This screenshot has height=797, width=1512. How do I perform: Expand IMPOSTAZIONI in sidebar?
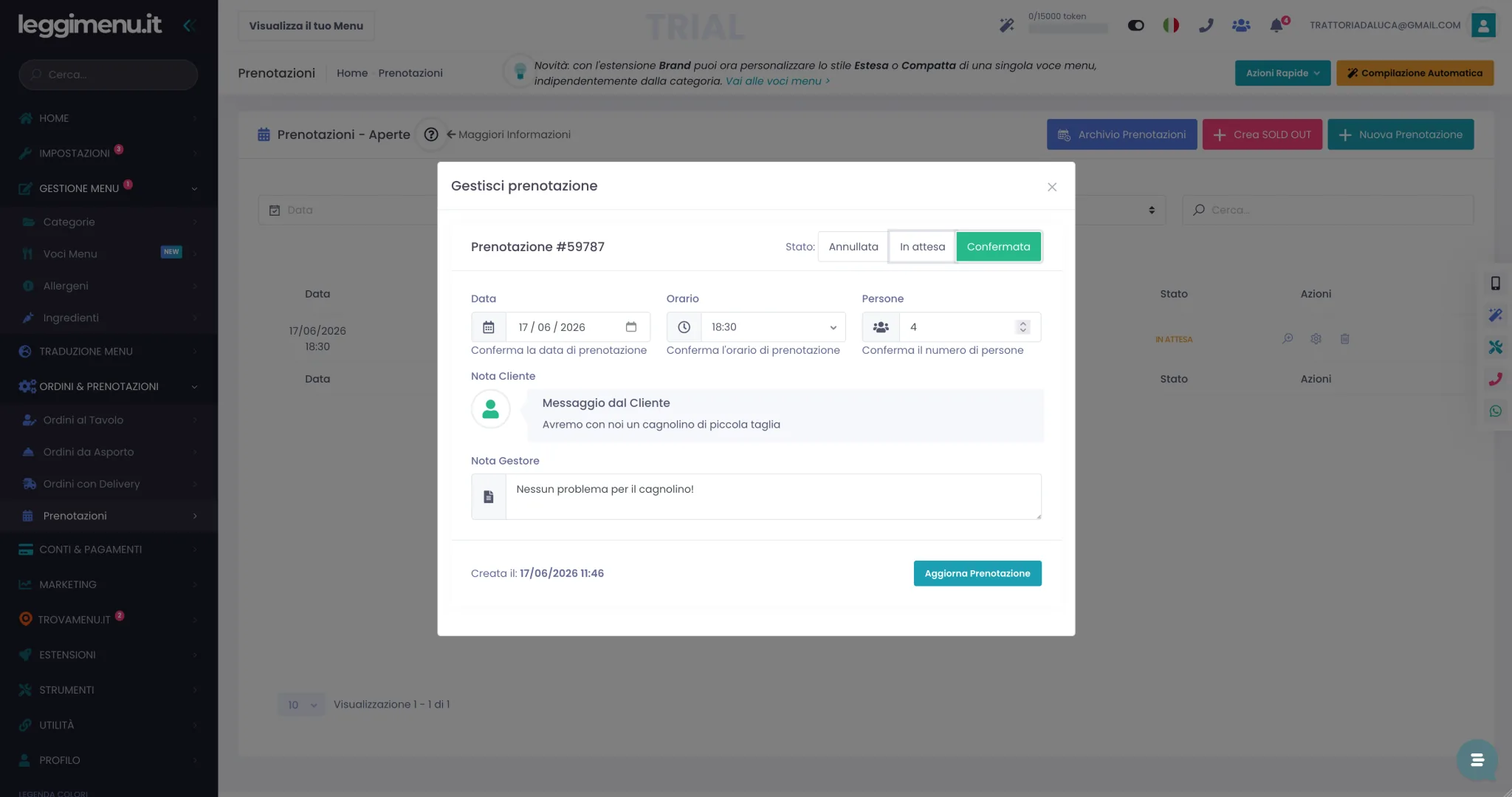109,153
